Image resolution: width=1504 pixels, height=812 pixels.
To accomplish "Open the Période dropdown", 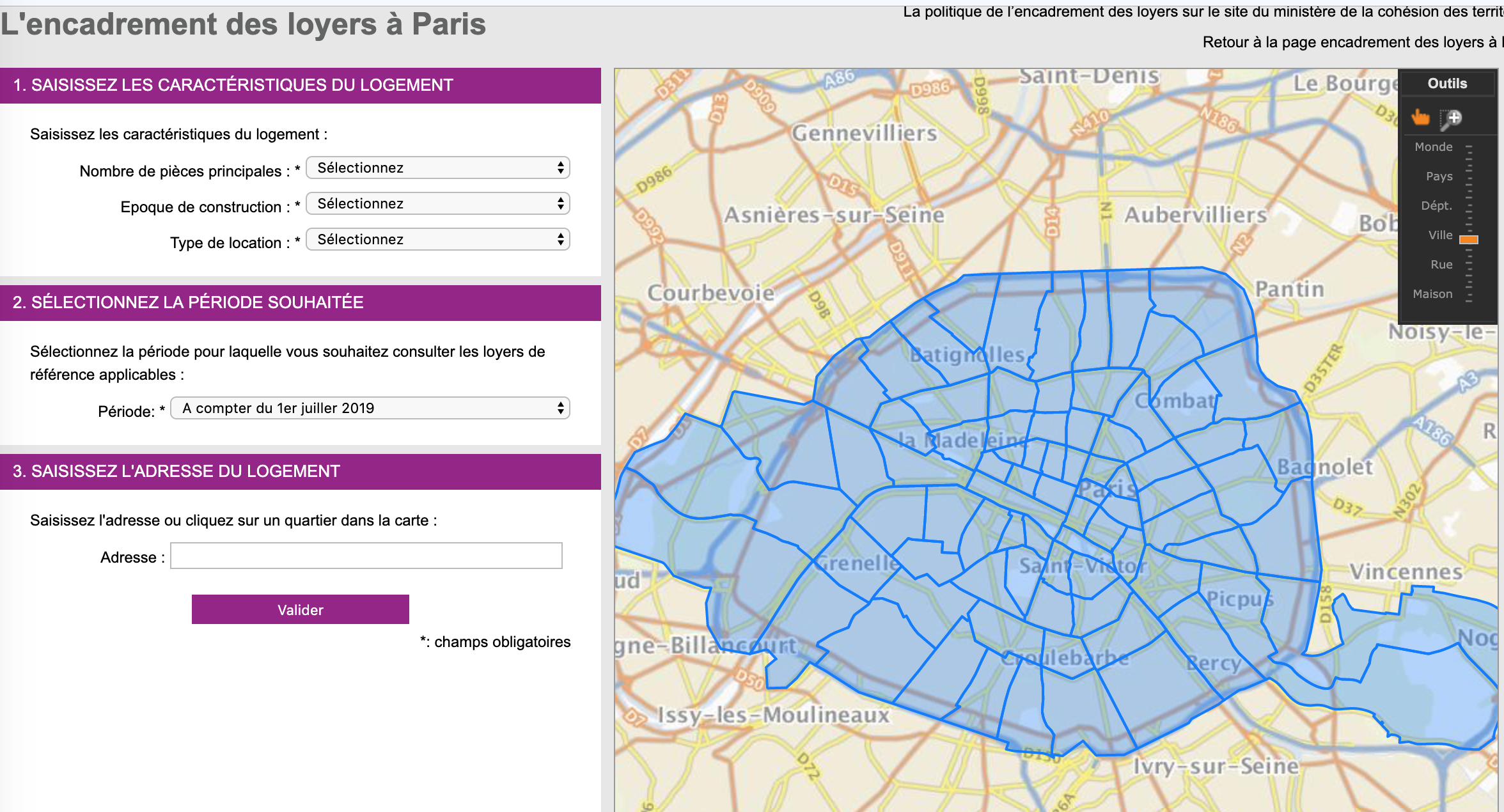I will click(370, 409).
